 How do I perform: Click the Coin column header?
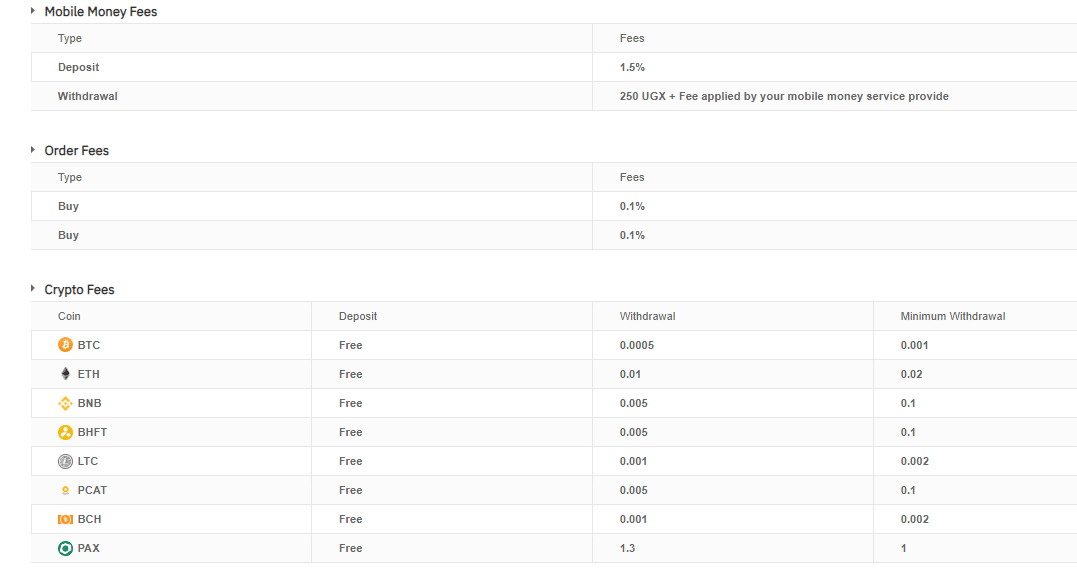69,316
